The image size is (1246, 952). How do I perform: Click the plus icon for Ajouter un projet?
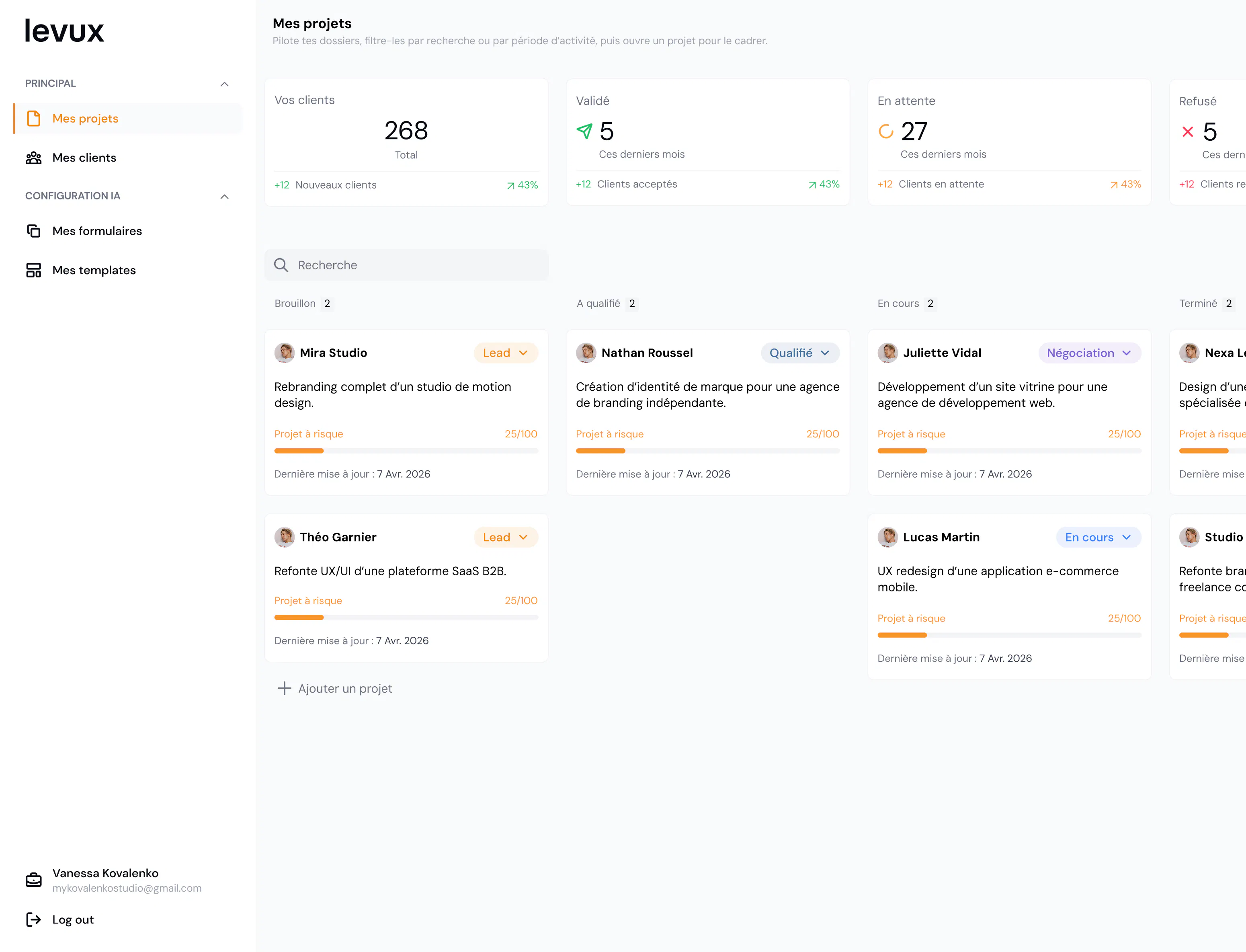(x=285, y=689)
